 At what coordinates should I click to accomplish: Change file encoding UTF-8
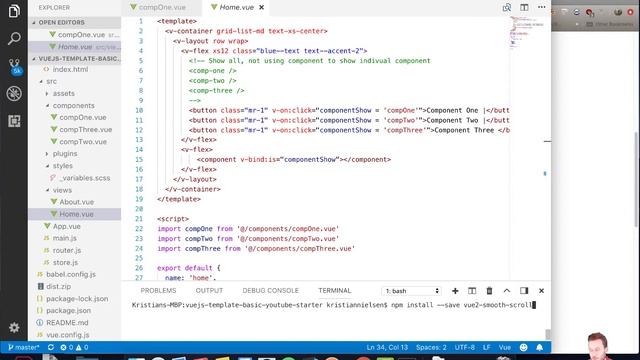pyautogui.click(x=464, y=347)
